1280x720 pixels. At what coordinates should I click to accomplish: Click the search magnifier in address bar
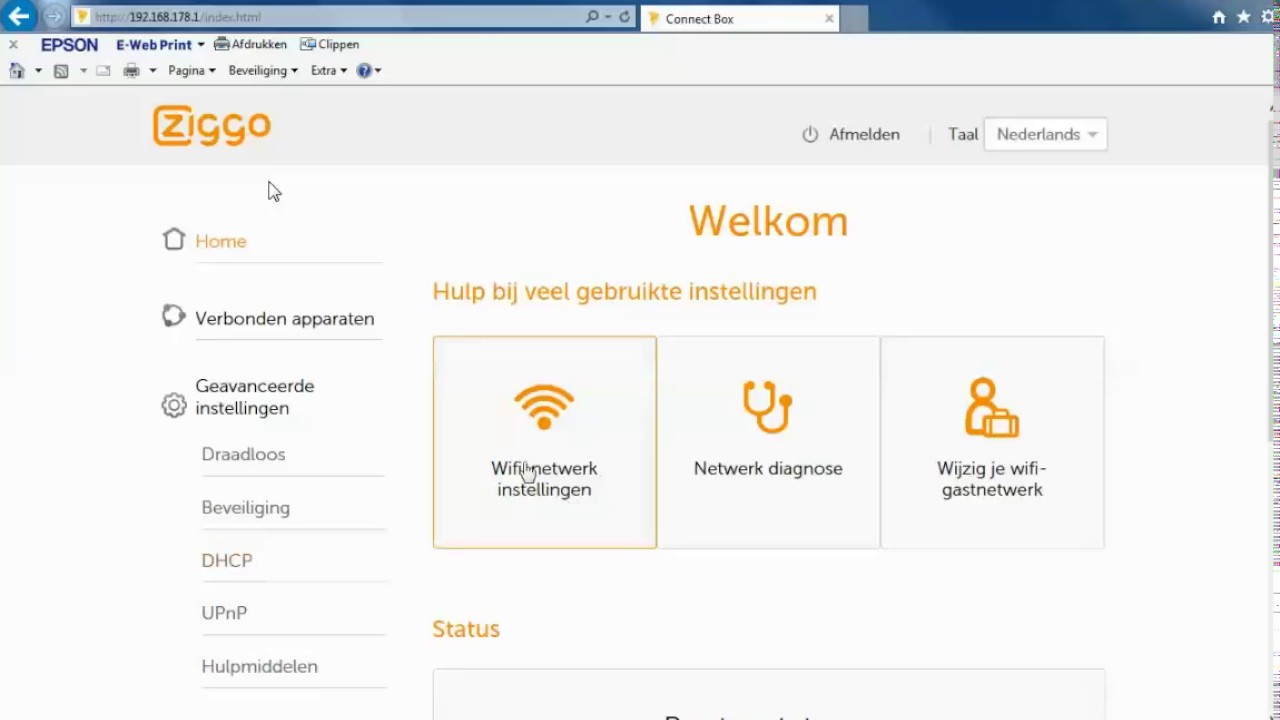592,17
